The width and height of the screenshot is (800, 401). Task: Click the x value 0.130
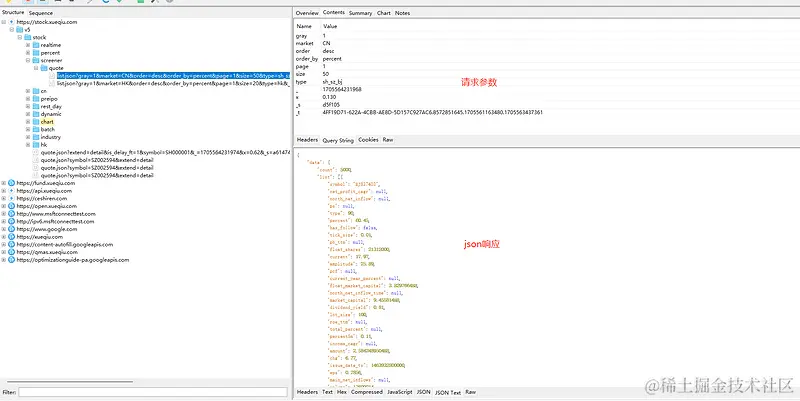point(329,97)
